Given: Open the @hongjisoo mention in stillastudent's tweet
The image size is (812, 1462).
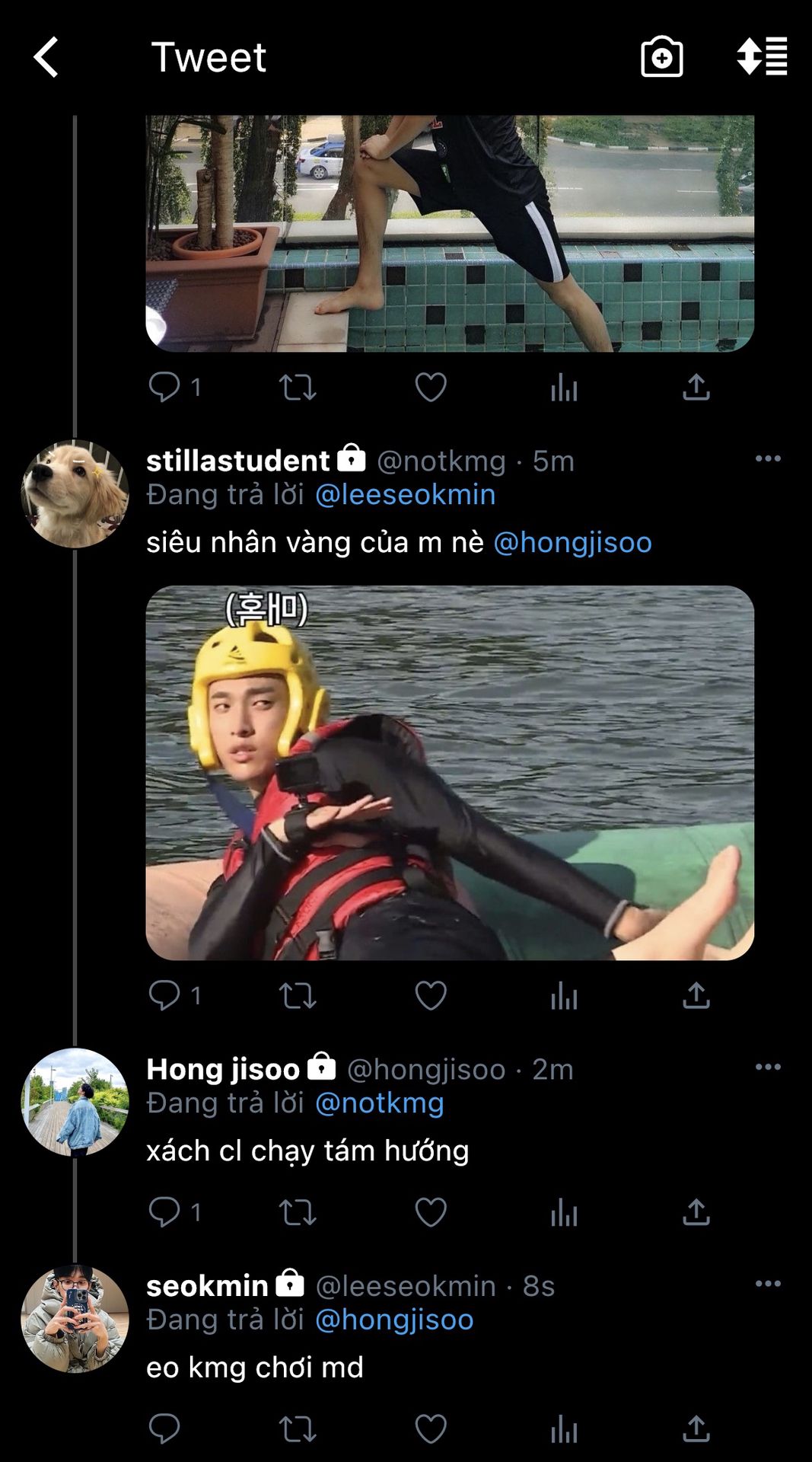Looking at the screenshot, I should [572, 542].
